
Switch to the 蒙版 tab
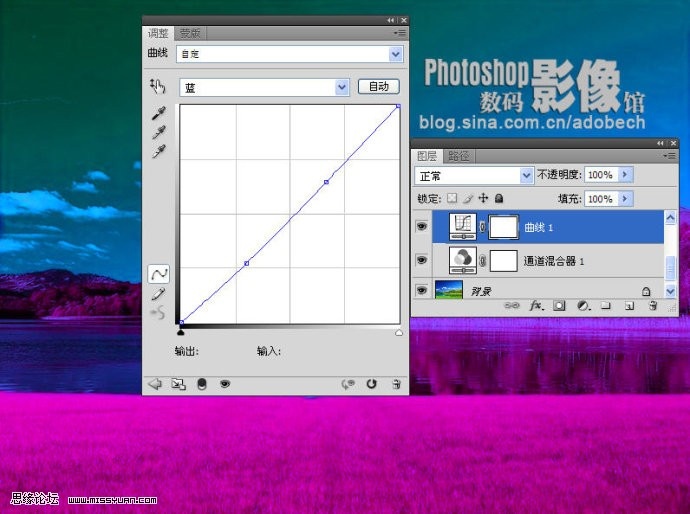190,33
